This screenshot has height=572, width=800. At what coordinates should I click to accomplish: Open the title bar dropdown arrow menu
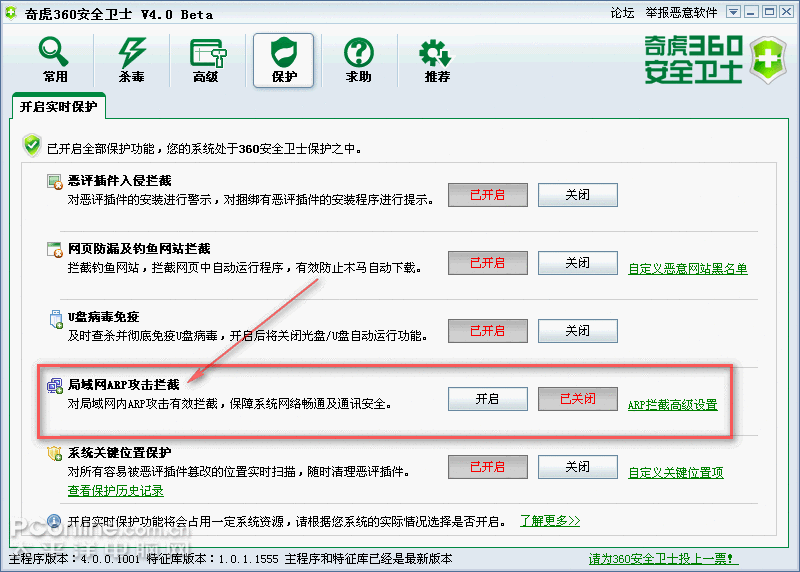[x=733, y=12]
